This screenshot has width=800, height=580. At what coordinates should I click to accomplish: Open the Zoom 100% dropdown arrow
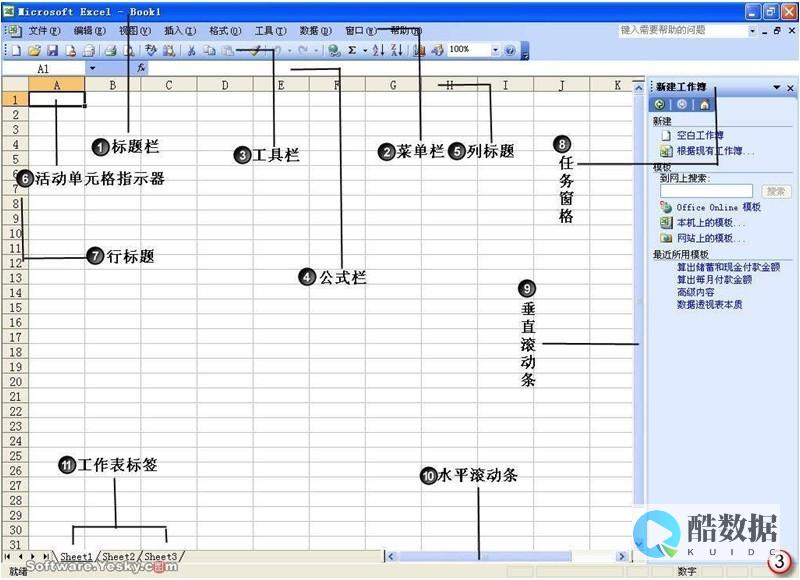pos(495,50)
